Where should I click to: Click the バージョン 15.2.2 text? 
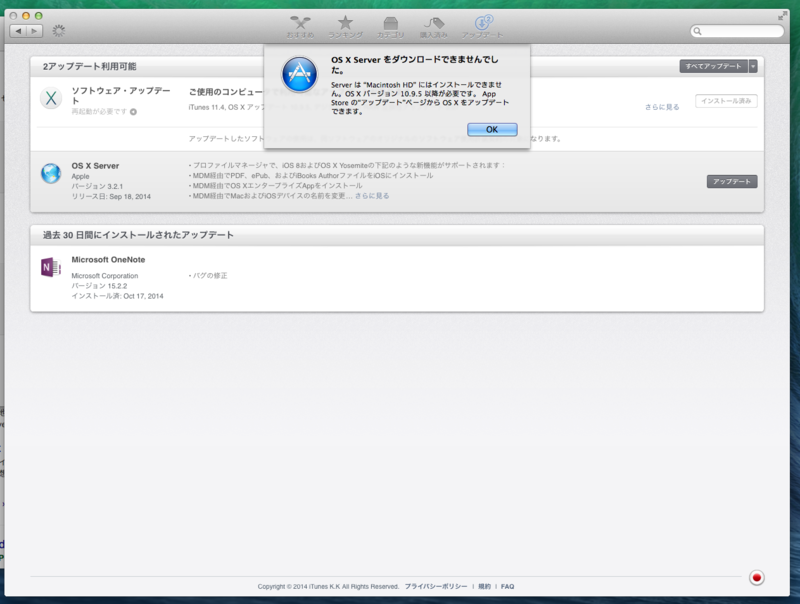tap(99, 286)
